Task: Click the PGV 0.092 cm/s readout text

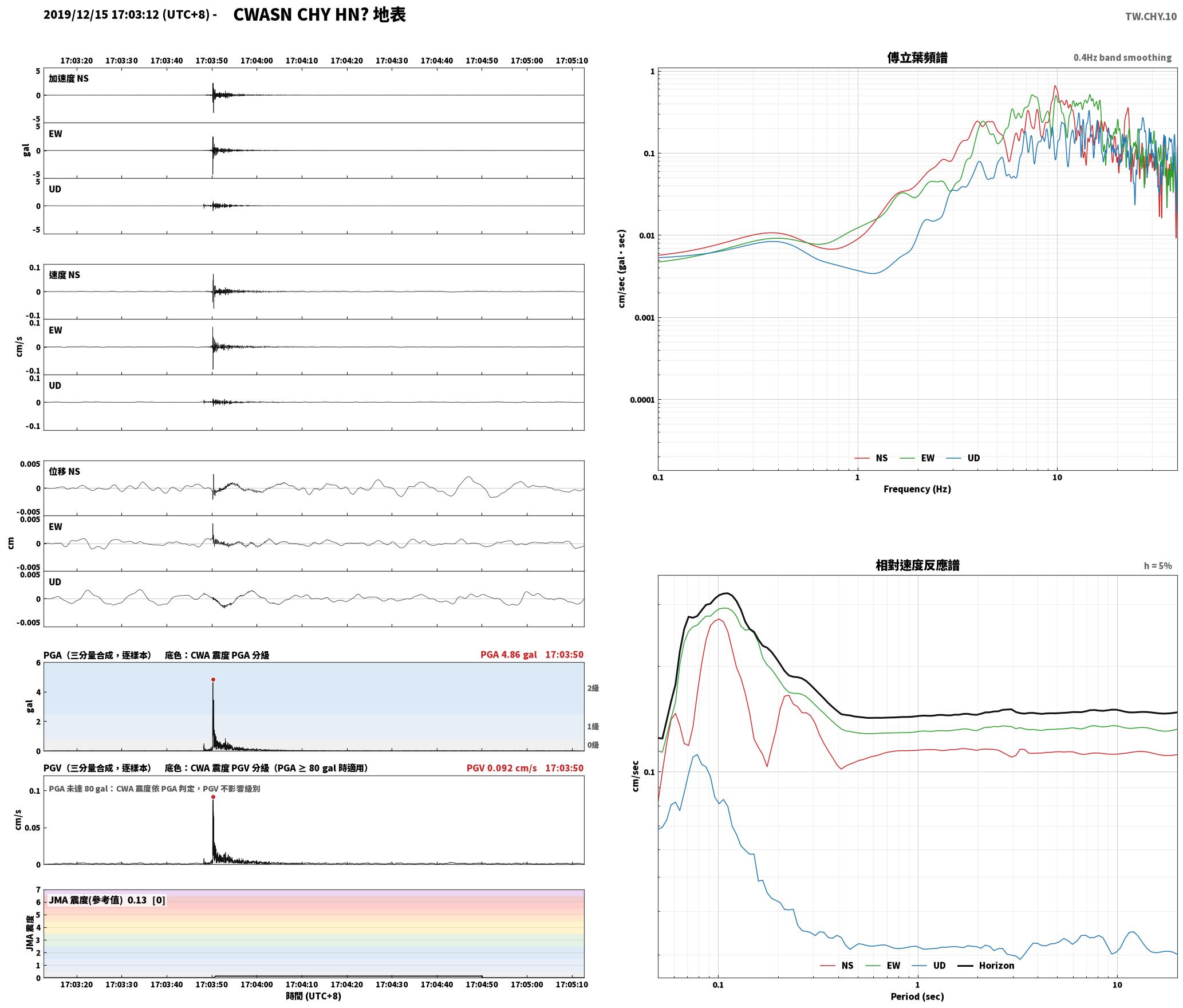Action: pyautogui.click(x=502, y=768)
